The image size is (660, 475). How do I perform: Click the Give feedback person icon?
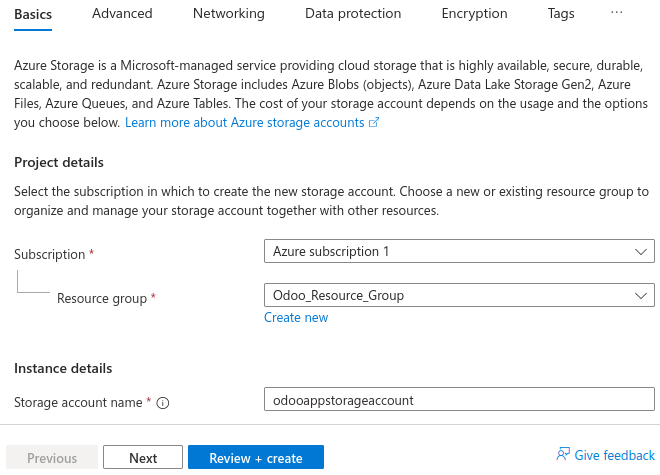pyautogui.click(x=563, y=455)
